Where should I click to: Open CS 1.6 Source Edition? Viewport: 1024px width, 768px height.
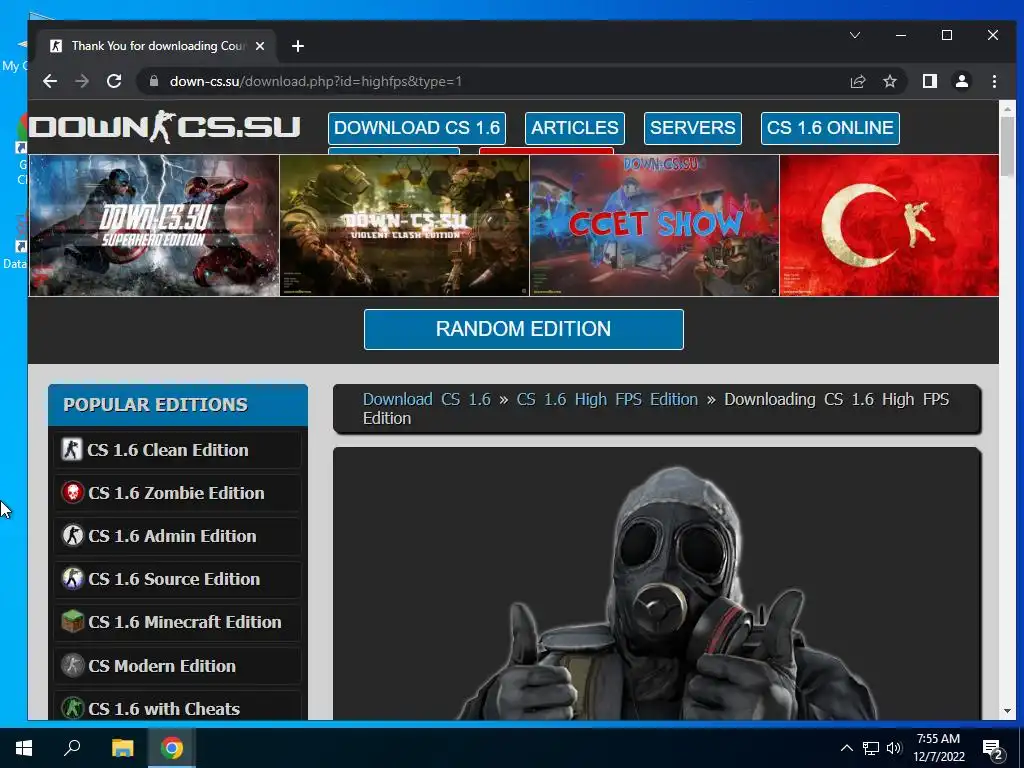(x=178, y=579)
